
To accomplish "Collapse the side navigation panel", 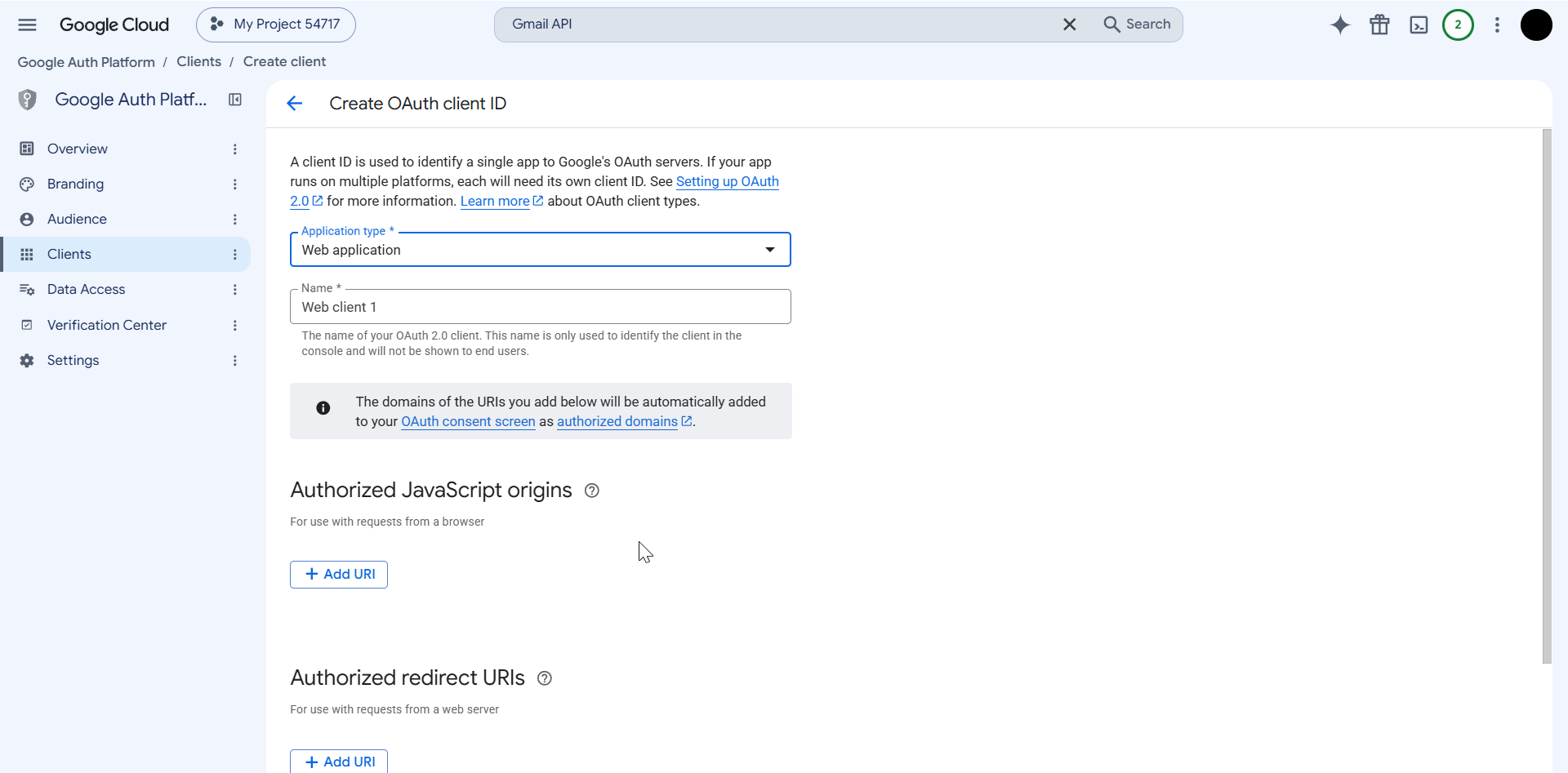I will pyautogui.click(x=235, y=100).
